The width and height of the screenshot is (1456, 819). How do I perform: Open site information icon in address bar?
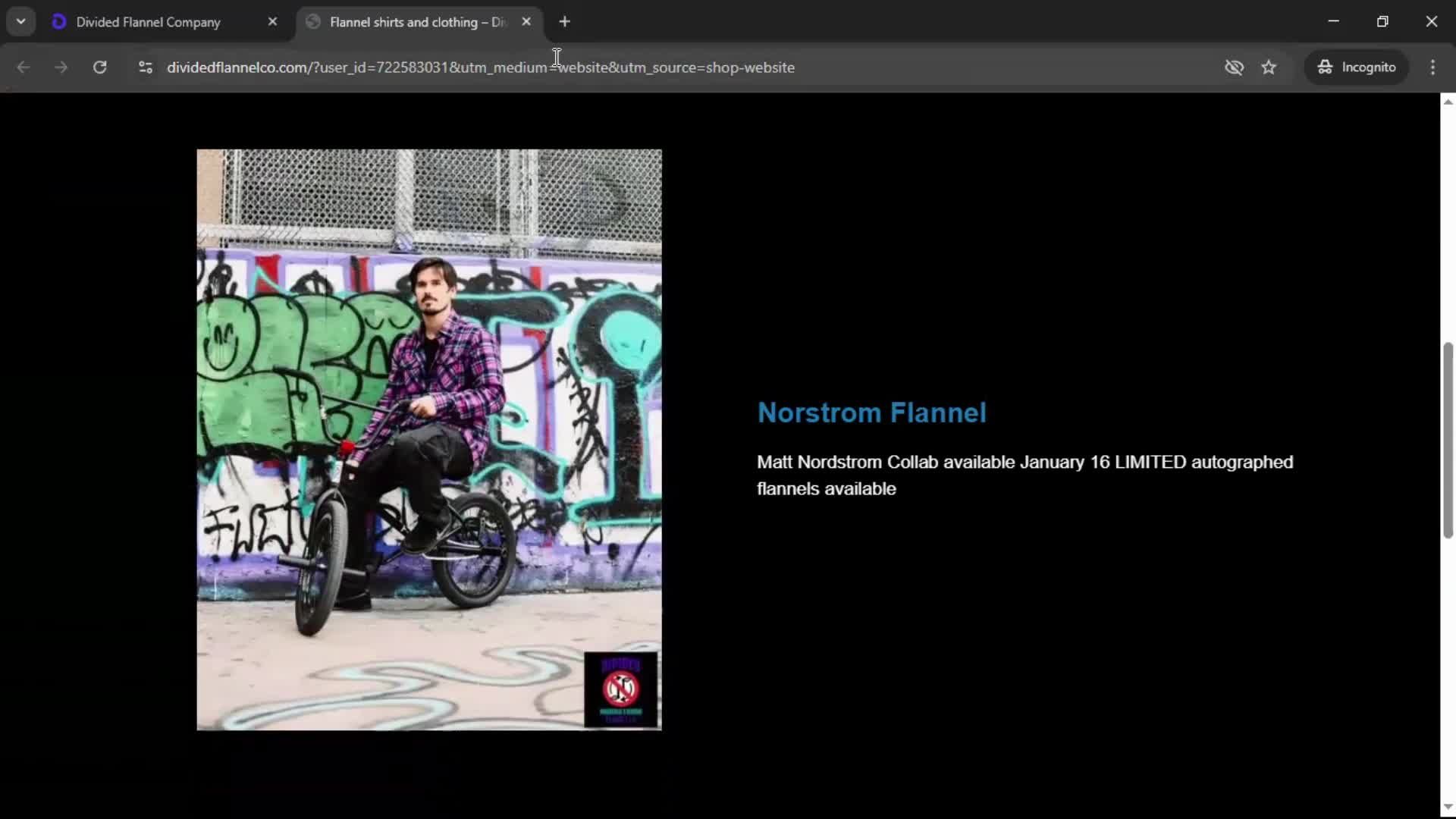tap(145, 67)
